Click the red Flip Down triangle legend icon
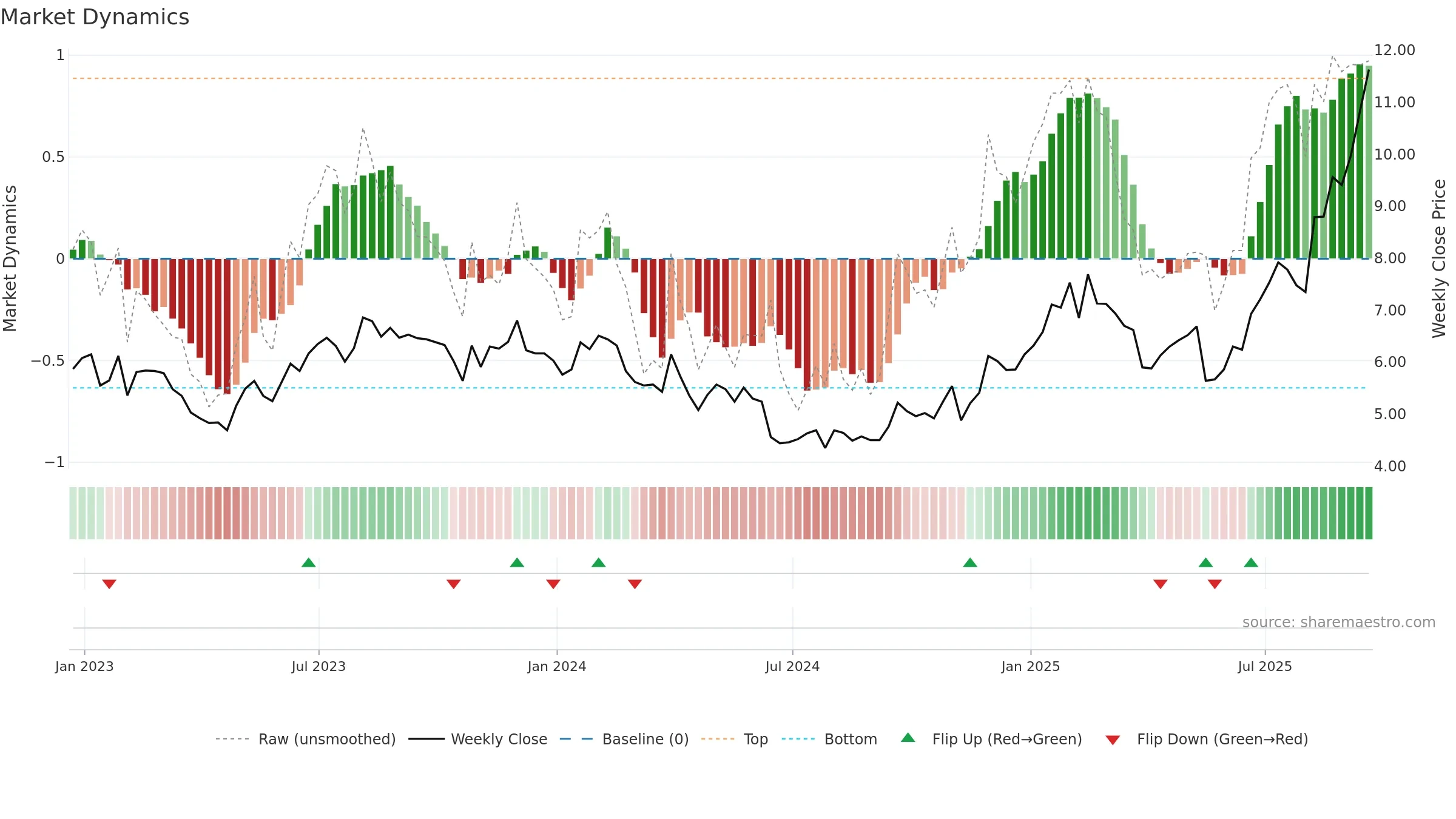Screen dimensions: 1456x819 click(1113, 740)
